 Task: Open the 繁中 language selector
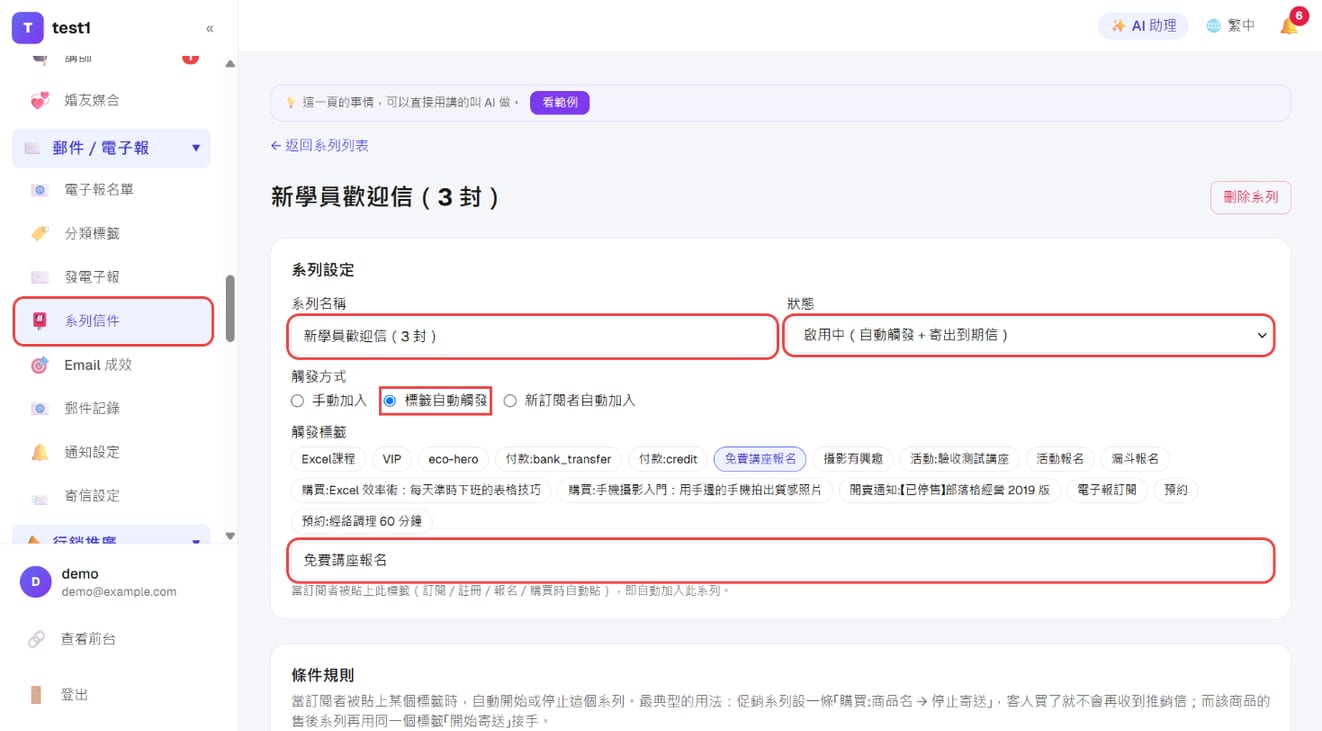click(x=1231, y=26)
